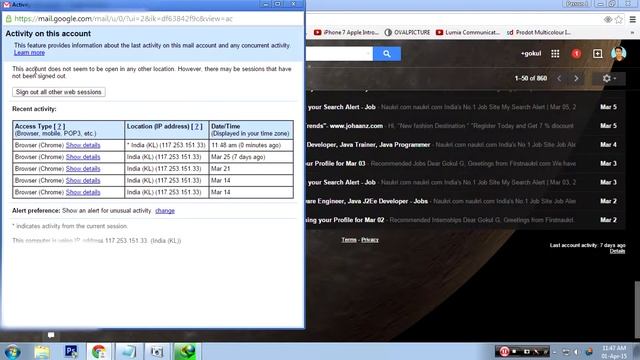Open the account profile picture in Gmail
Screen dimensions: 640x360
point(618,53)
